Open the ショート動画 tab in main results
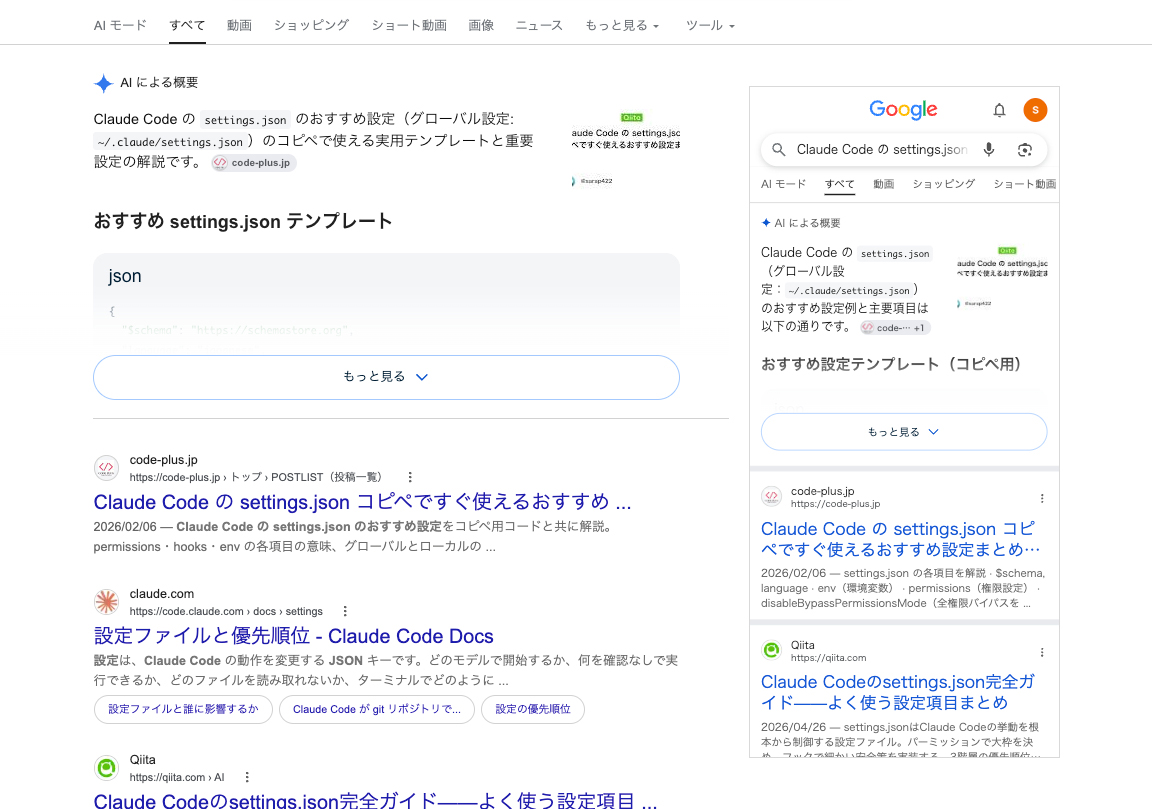This screenshot has width=1152, height=809. point(408,25)
